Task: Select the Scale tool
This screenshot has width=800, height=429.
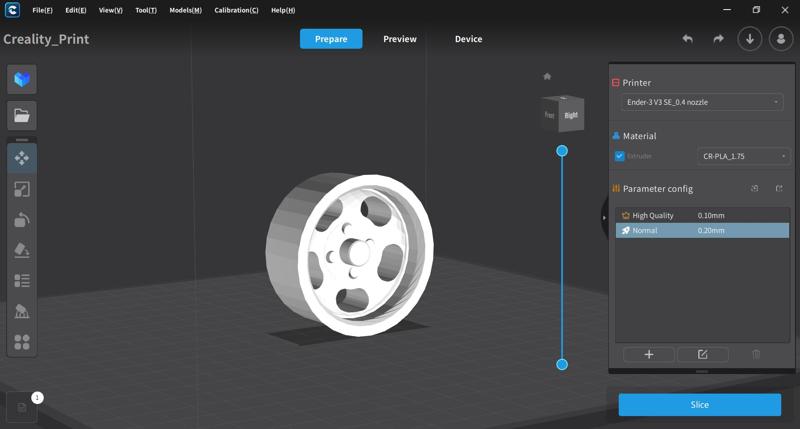Action: click(x=22, y=189)
